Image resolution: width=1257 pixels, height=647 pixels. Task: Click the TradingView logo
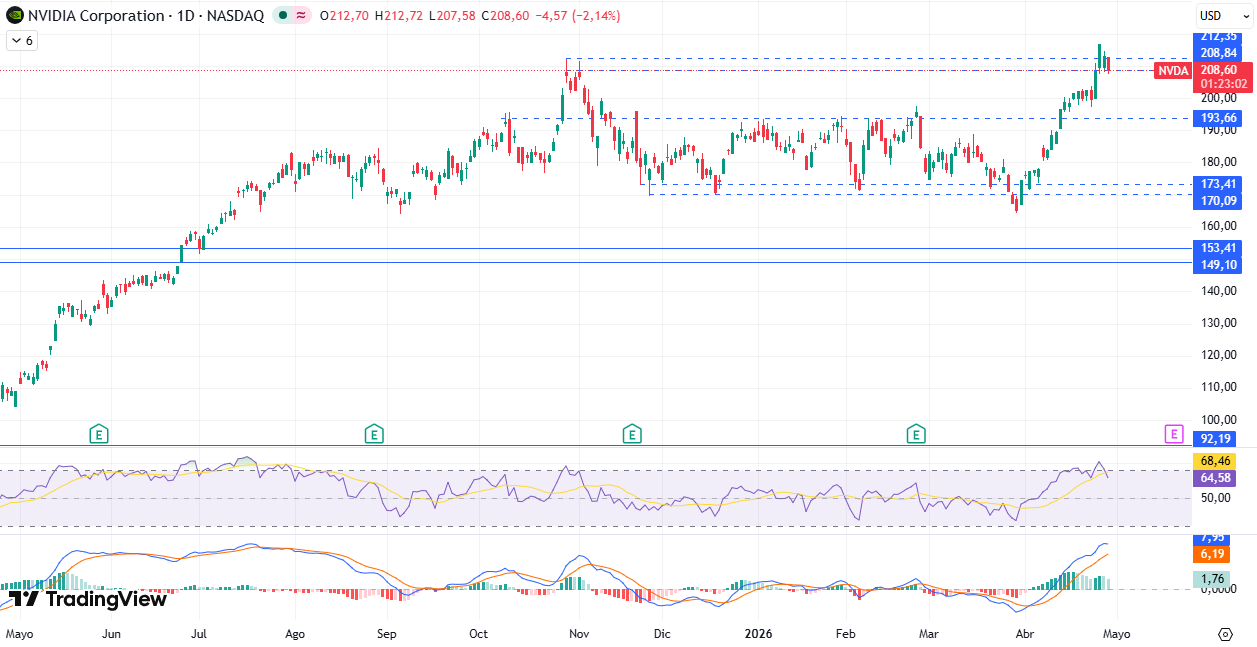pos(87,599)
